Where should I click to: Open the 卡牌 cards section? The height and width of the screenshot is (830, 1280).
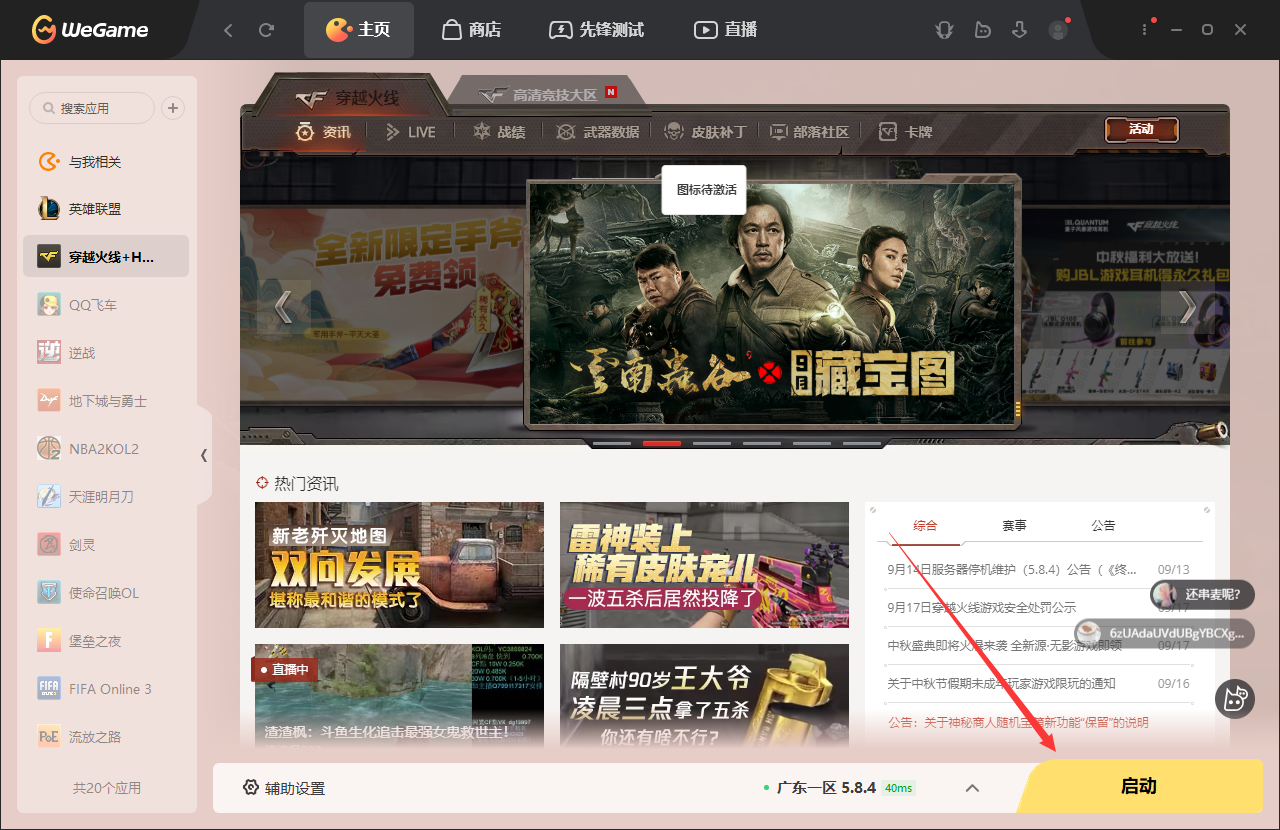pyautogui.click(x=906, y=131)
